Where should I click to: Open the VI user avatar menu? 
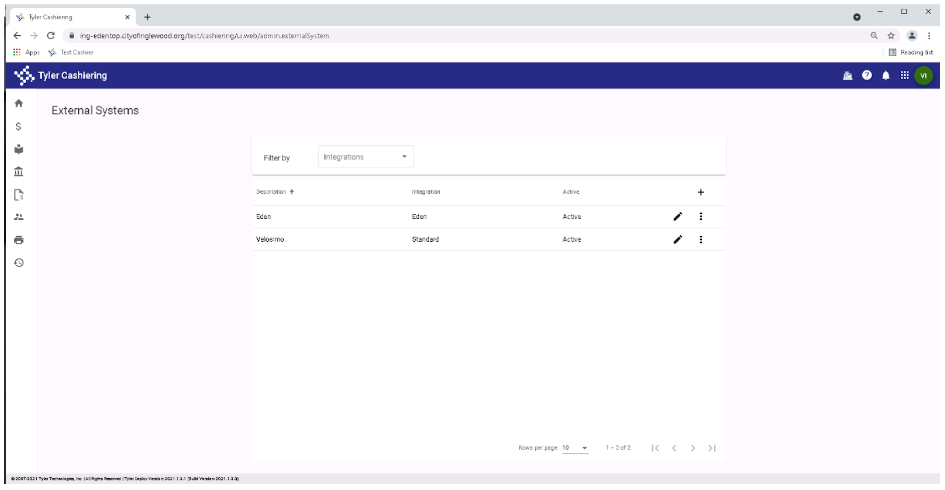click(923, 75)
